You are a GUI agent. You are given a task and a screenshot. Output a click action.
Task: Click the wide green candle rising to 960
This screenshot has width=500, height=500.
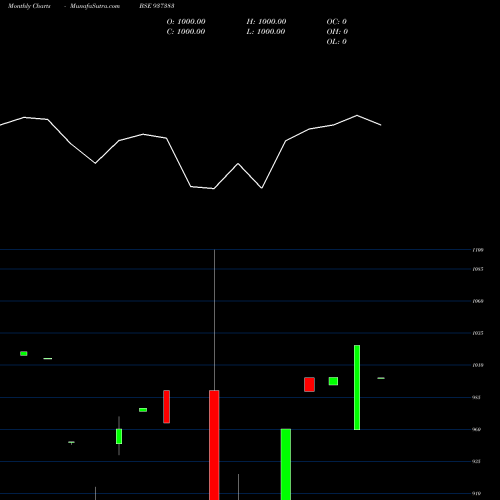(286, 464)
